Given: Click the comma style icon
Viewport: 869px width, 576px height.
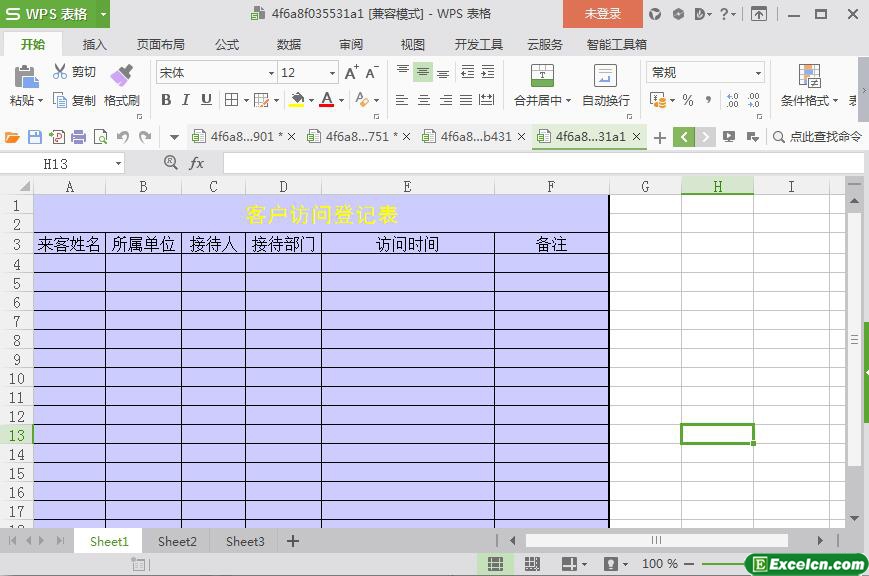Looking at the screenshot, I should click(x=708, y=100).
